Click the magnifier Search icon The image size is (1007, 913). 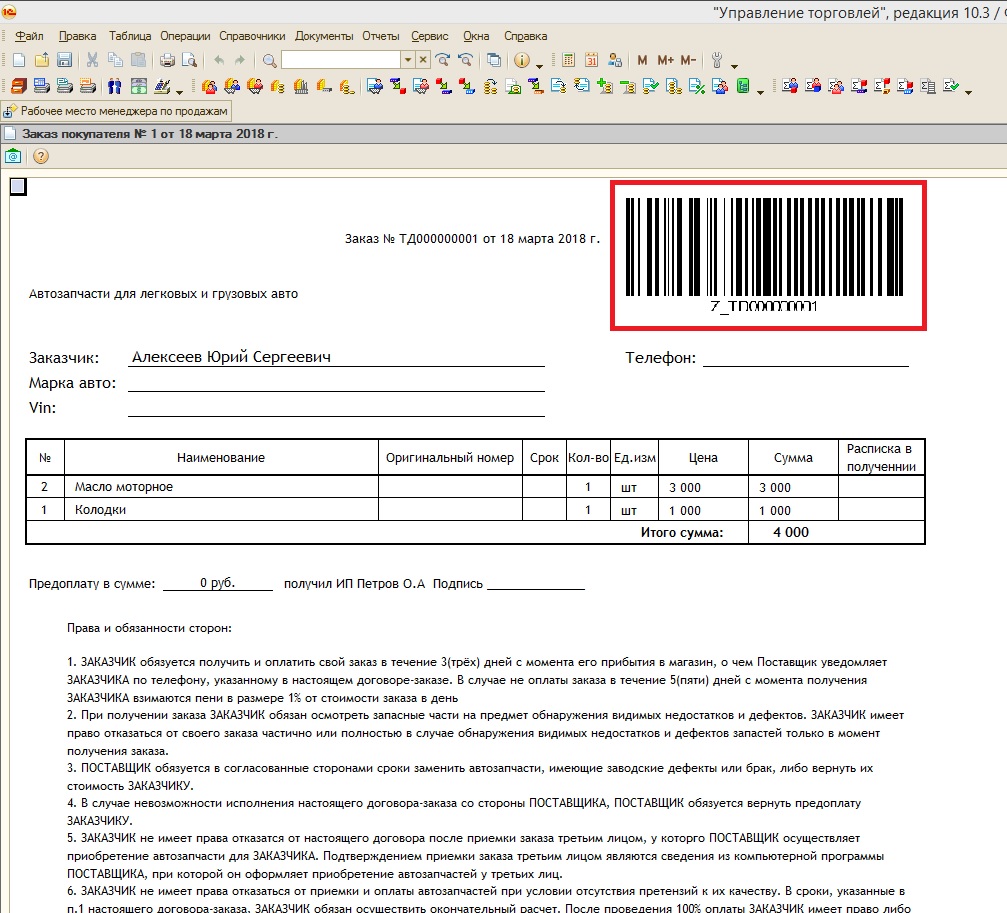(x=271, y=61)
